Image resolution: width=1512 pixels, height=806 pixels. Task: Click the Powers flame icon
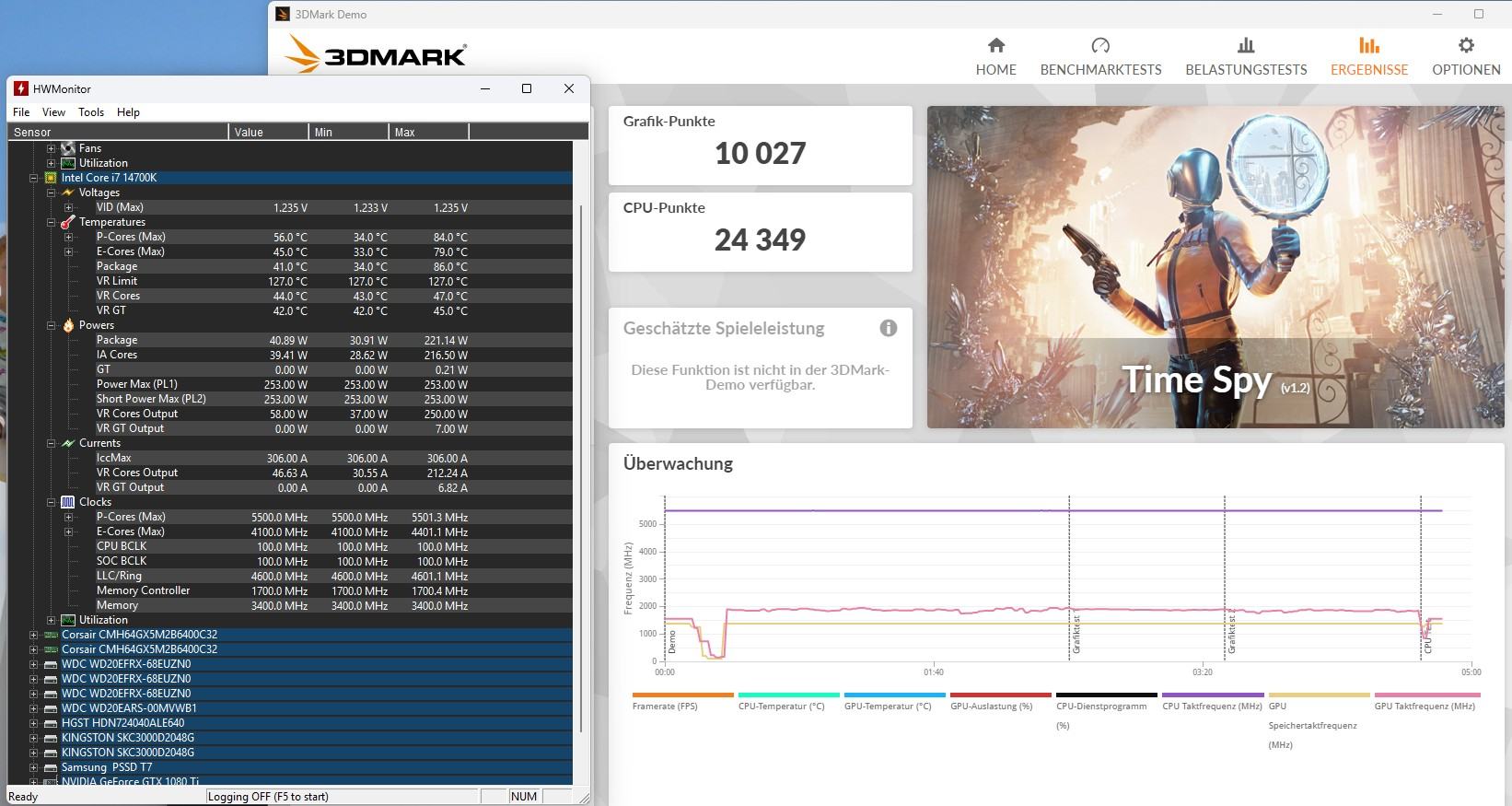click(x=68, y=325)
